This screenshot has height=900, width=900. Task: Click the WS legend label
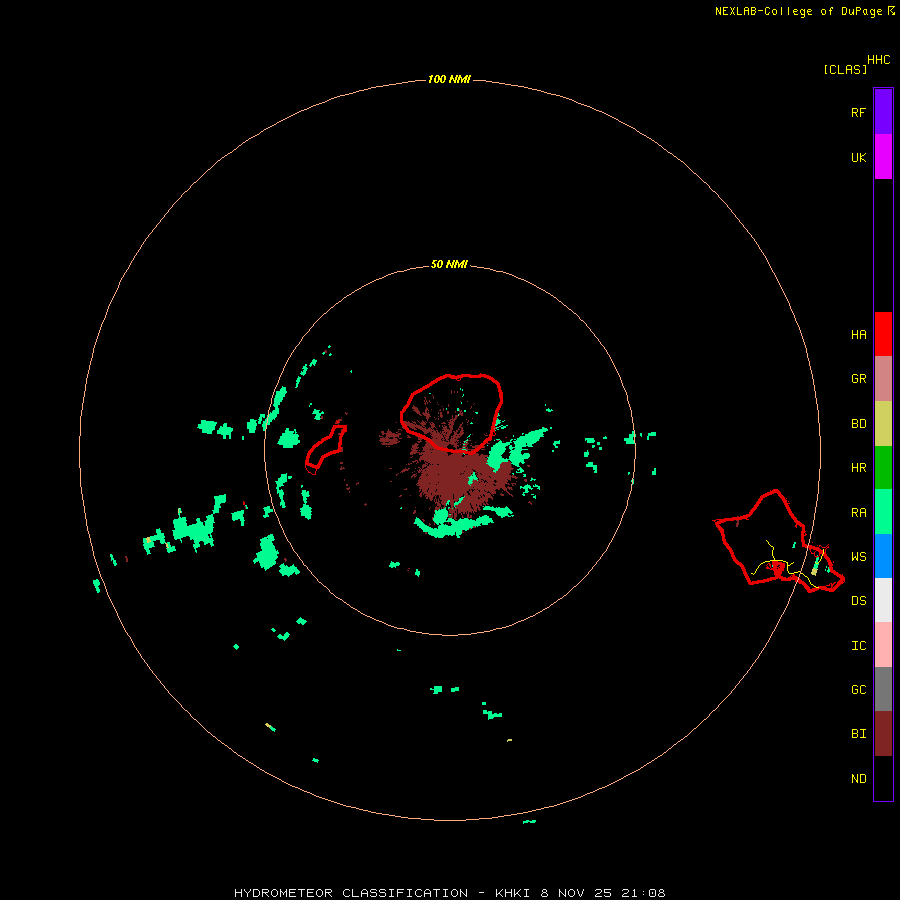pos(858,557)
